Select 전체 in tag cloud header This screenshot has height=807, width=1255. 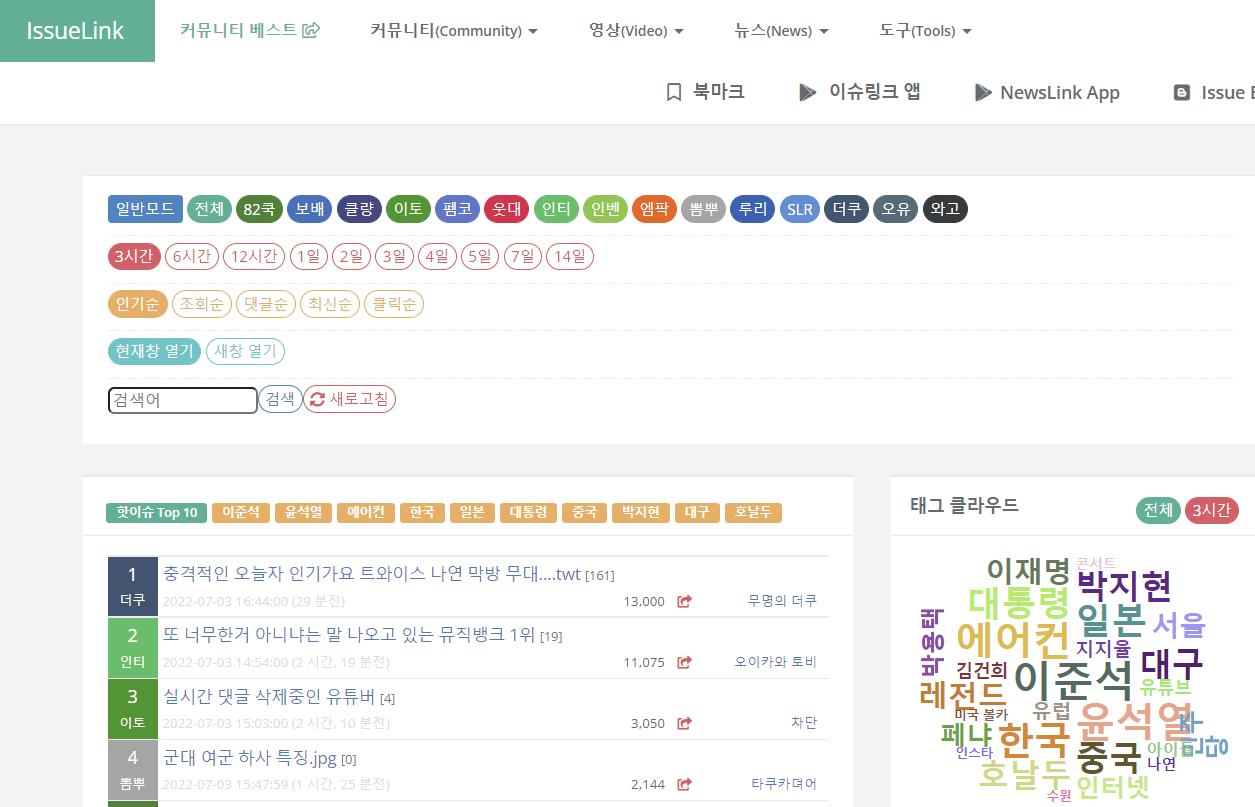1158,510
